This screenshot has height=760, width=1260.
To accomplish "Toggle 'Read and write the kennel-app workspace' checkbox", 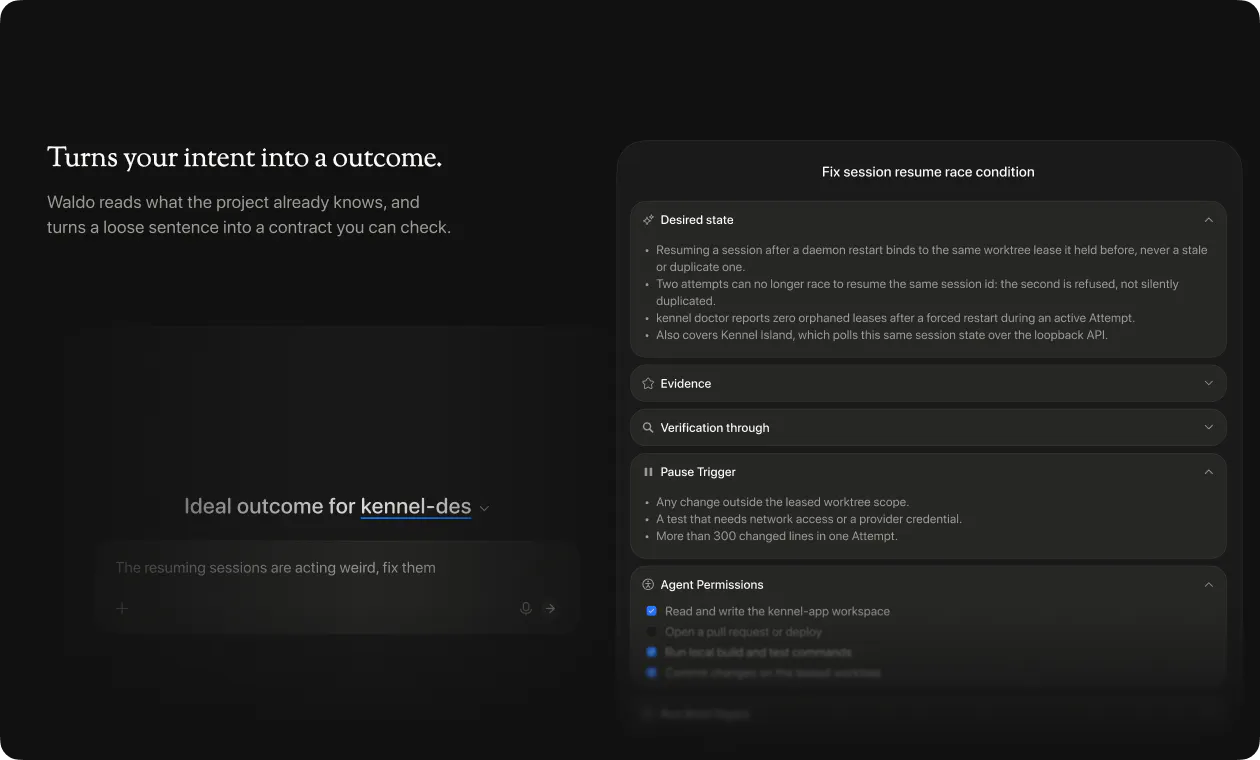I will click(652, 611).
